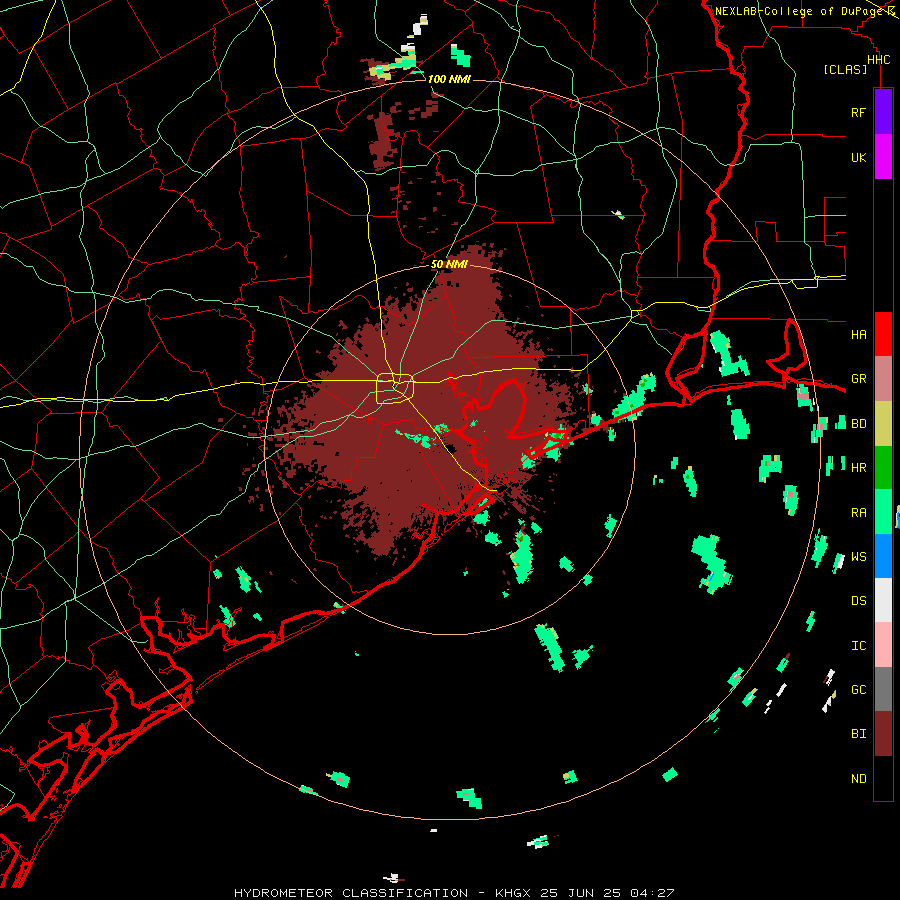This screenshot has height=900, width=900.
Task: Click the "GC" legend label
Action: (859, 689)
